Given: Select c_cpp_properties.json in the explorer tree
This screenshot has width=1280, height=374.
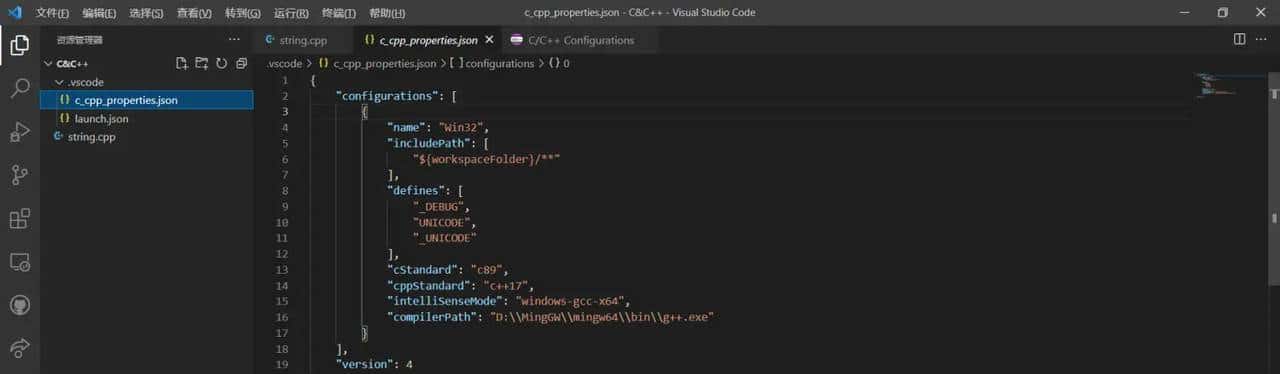Looking at the screenshot, I should (146, 100).
